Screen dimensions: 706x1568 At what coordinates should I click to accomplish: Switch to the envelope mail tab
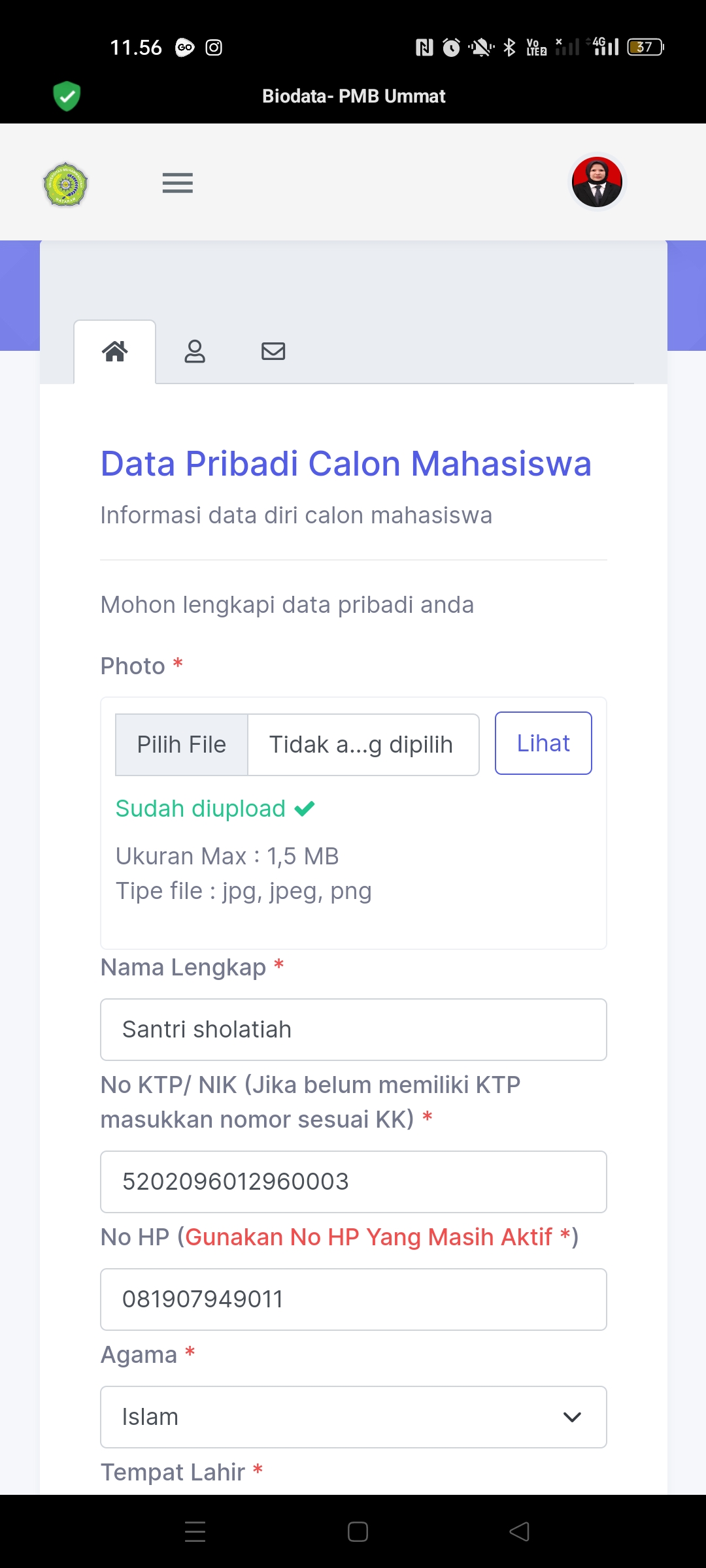273,351
